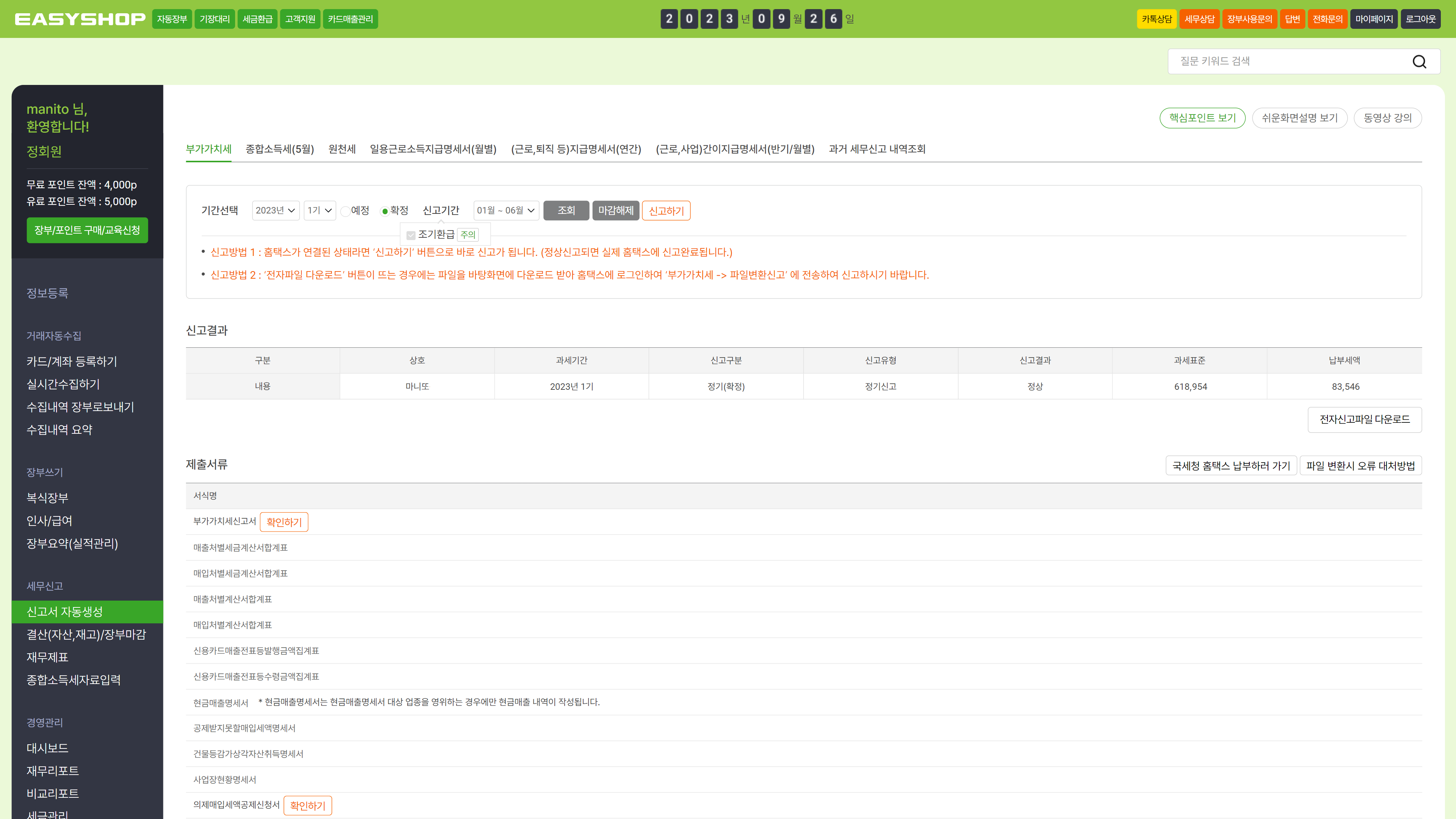Screen dimensions: 1456x819
Task: Open 복식장부 in sidebar
Action: pyautogui.click(x=47, y=498)
